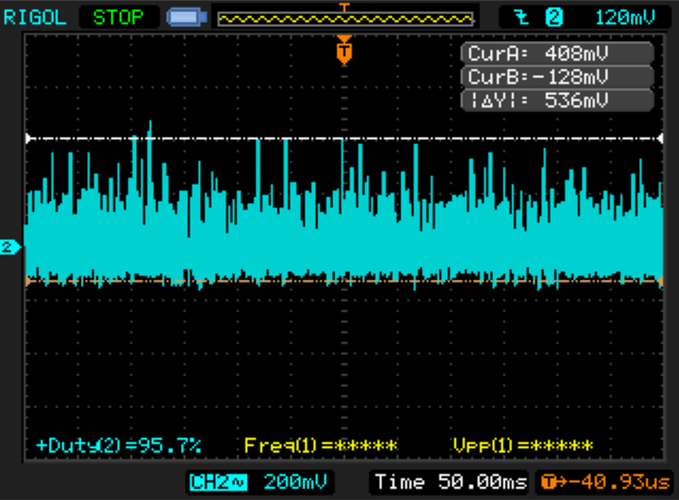Viewport: 679px width, 500px height.
Task: Open the Time 50.00ms timebase setting
Action: click(x=452, y=482)
